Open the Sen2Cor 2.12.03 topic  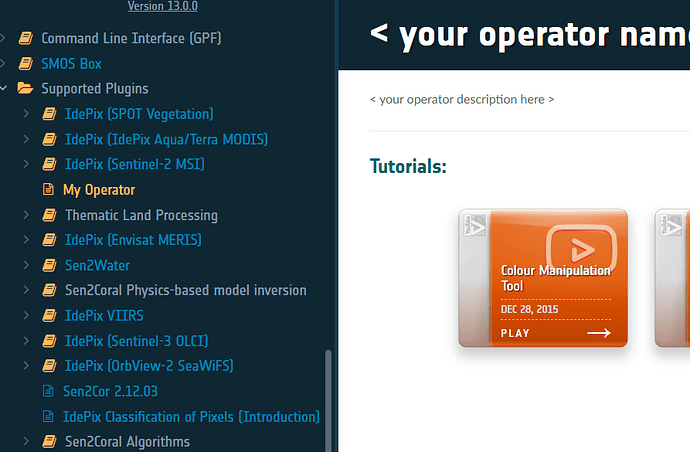[x=110, y=391]
